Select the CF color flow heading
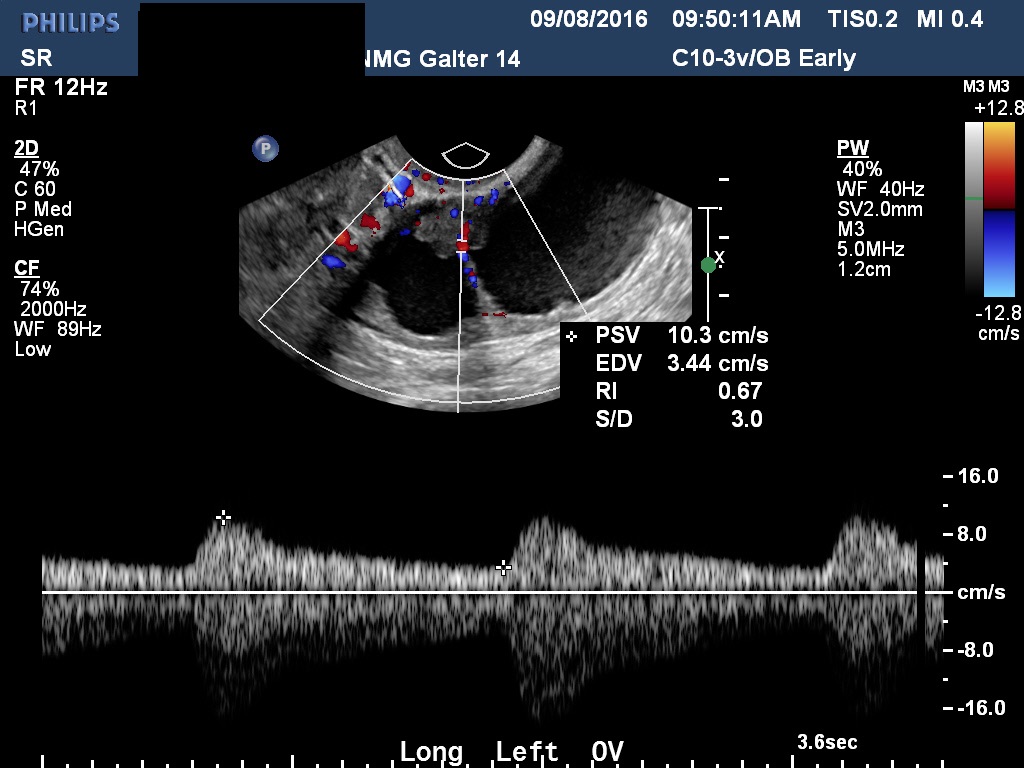1024x768 pixels. (x=27, y=268)
